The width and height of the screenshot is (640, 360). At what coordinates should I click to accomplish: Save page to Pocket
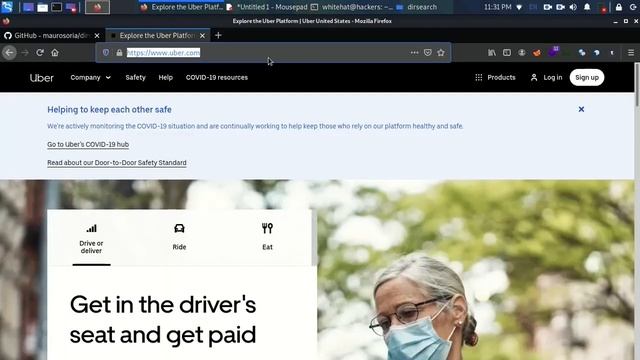[x=428, y=53]
